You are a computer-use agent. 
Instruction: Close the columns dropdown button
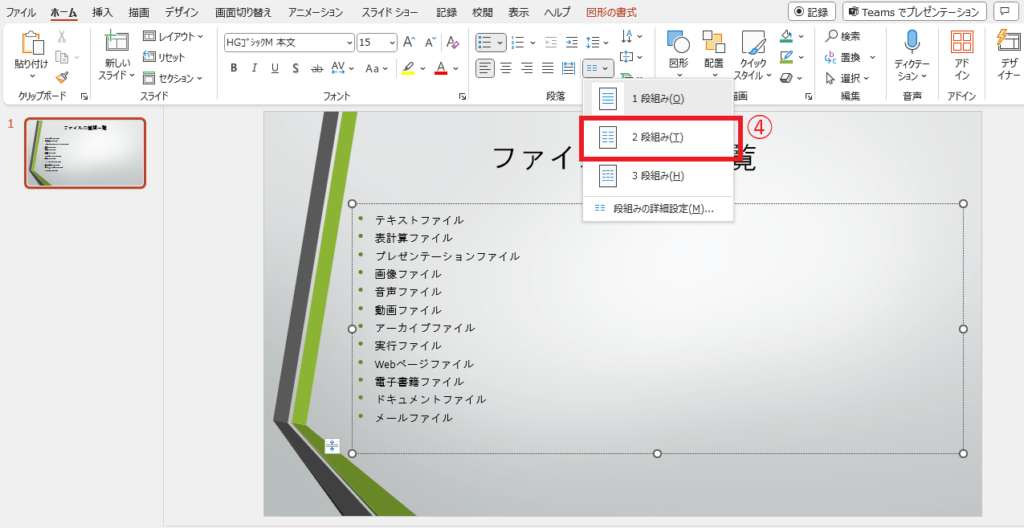tap(598, 68)
